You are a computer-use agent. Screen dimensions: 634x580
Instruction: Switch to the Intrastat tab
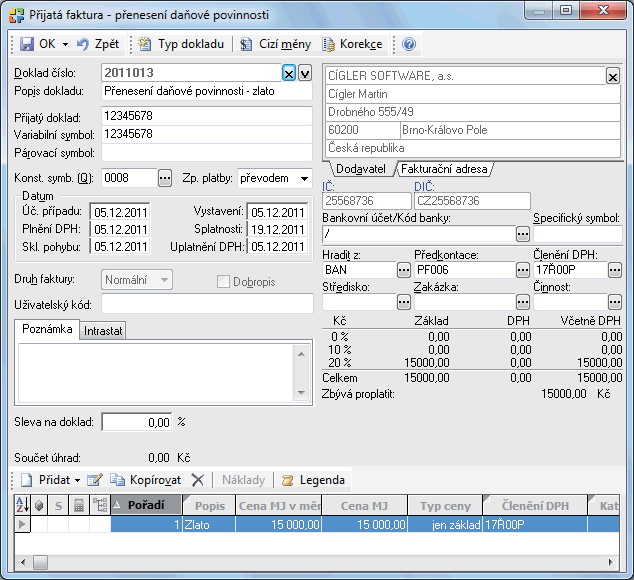point(102,330)
